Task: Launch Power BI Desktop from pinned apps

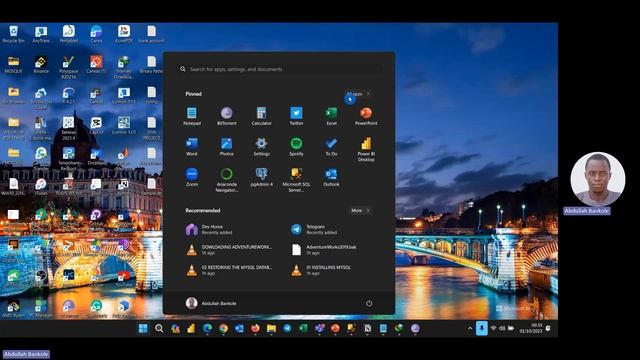Action: pyautogui.click(x=366, y=149)
